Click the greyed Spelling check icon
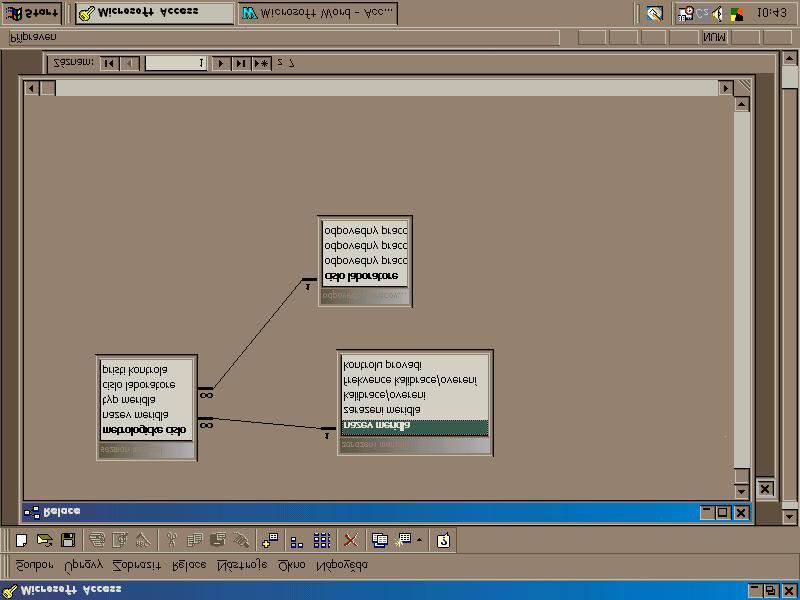The height and width of the screenshot is (600, 800). pos(143,540)
